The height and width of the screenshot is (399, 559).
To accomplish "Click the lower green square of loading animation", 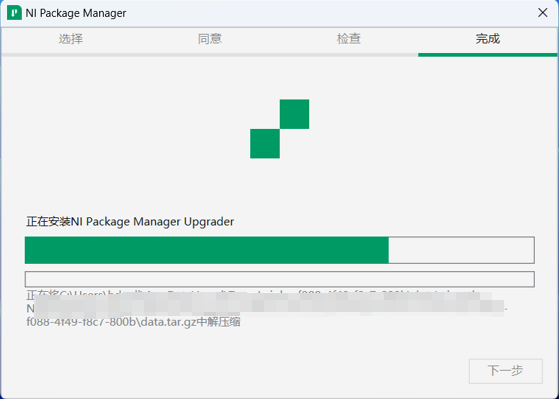I will (265, 144).
